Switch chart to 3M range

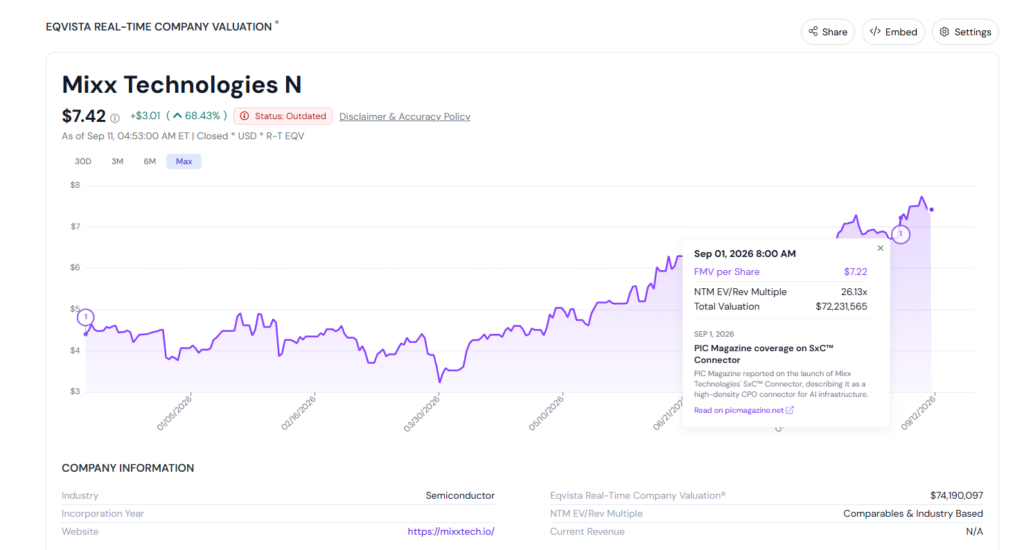(117, 161)
